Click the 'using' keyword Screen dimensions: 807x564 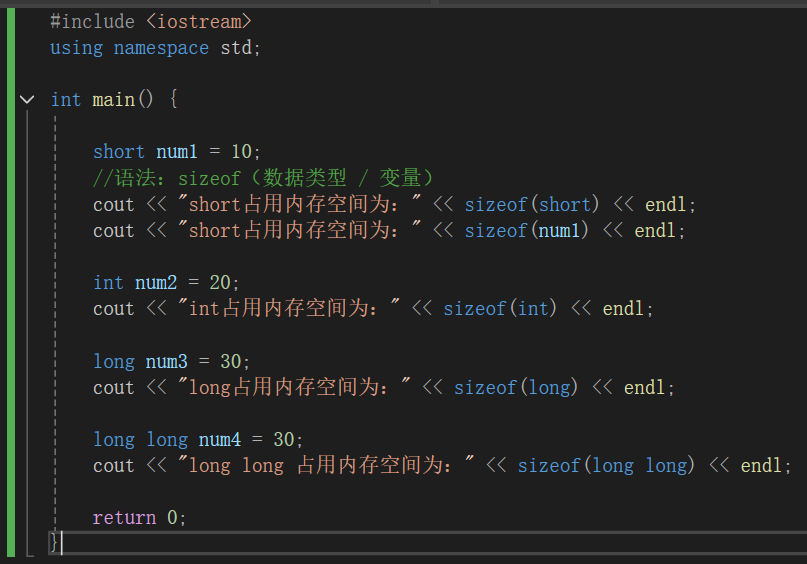click(77, 48)
